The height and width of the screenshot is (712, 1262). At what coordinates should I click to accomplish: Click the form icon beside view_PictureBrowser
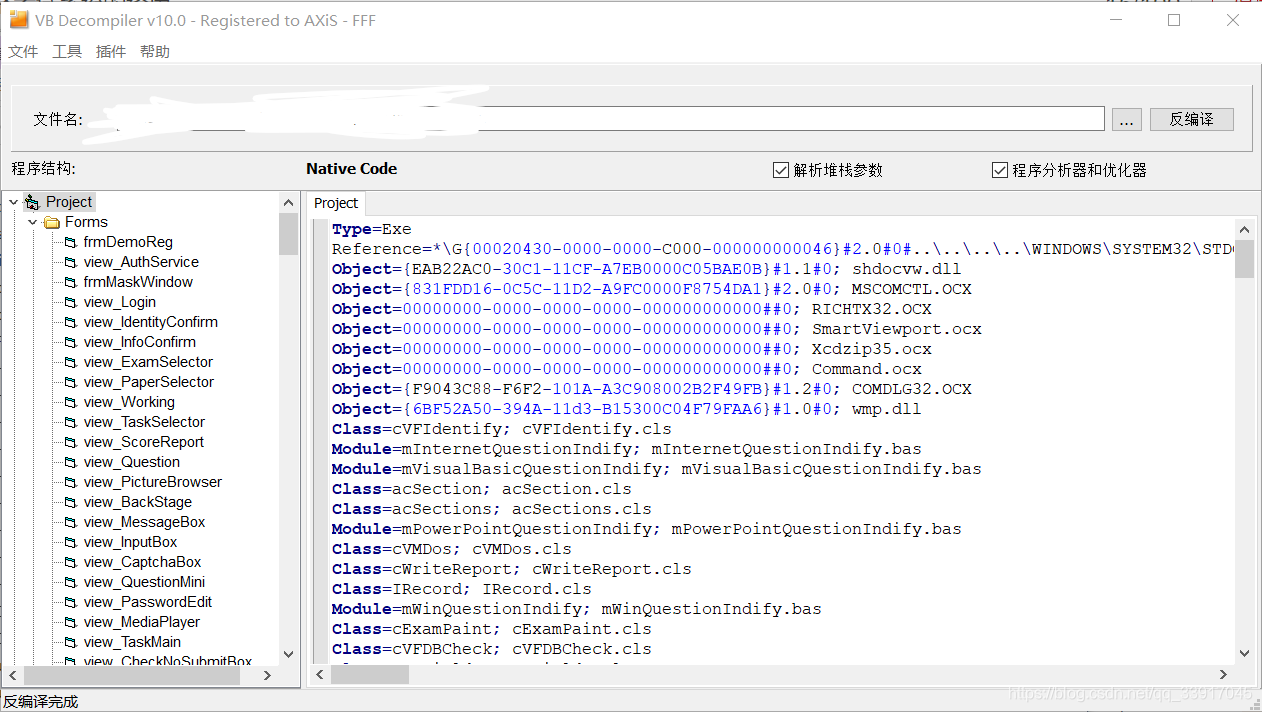pyautogui.click(x=71, y=482)
